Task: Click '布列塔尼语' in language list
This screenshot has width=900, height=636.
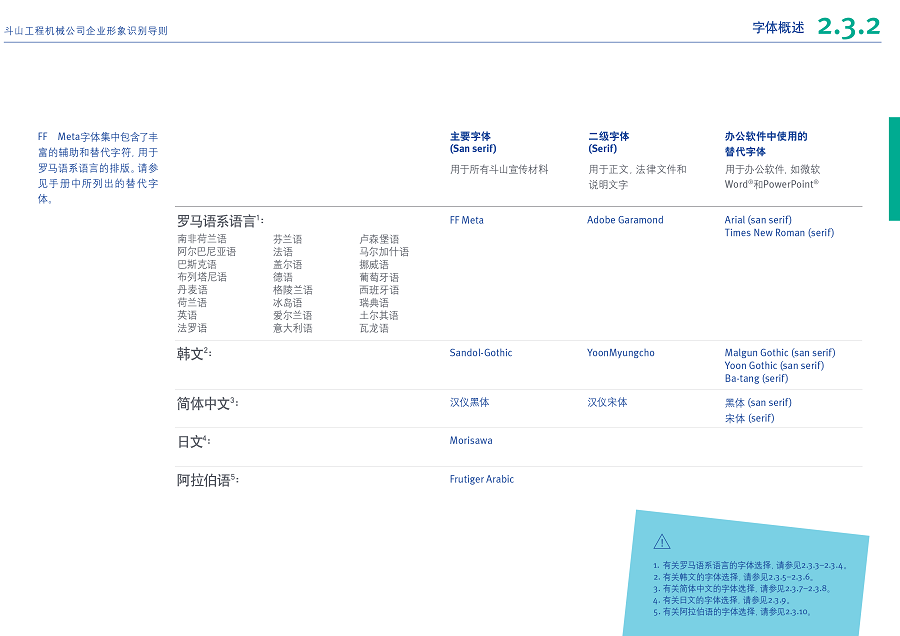Action: pos(202,277)
